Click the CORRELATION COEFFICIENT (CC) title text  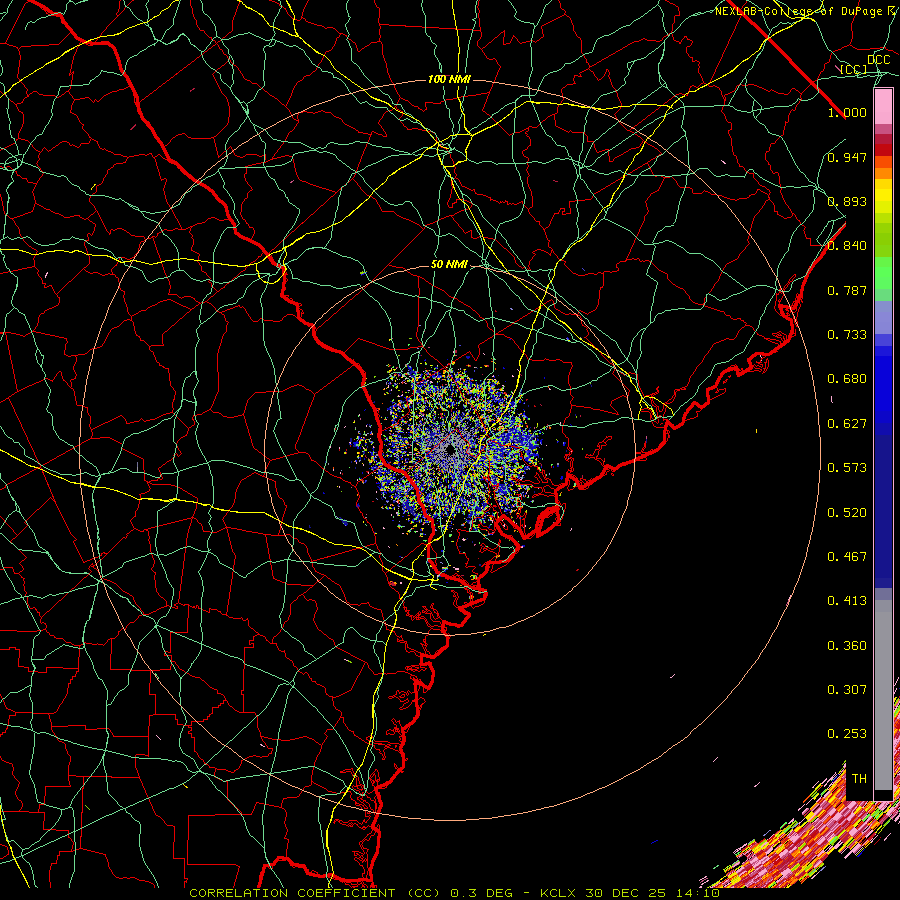[315, 893]
